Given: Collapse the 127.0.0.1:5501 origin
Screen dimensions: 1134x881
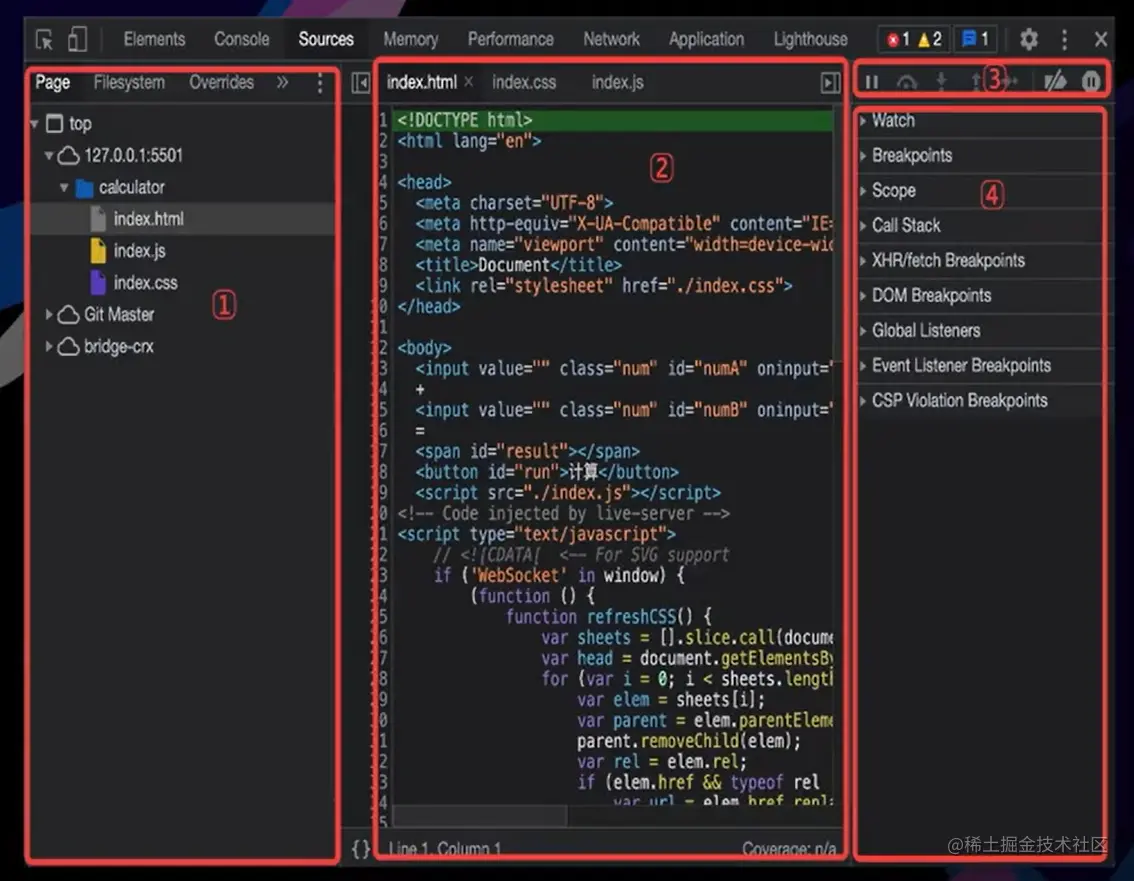Looking at the screenshot, I should [48, 156].
